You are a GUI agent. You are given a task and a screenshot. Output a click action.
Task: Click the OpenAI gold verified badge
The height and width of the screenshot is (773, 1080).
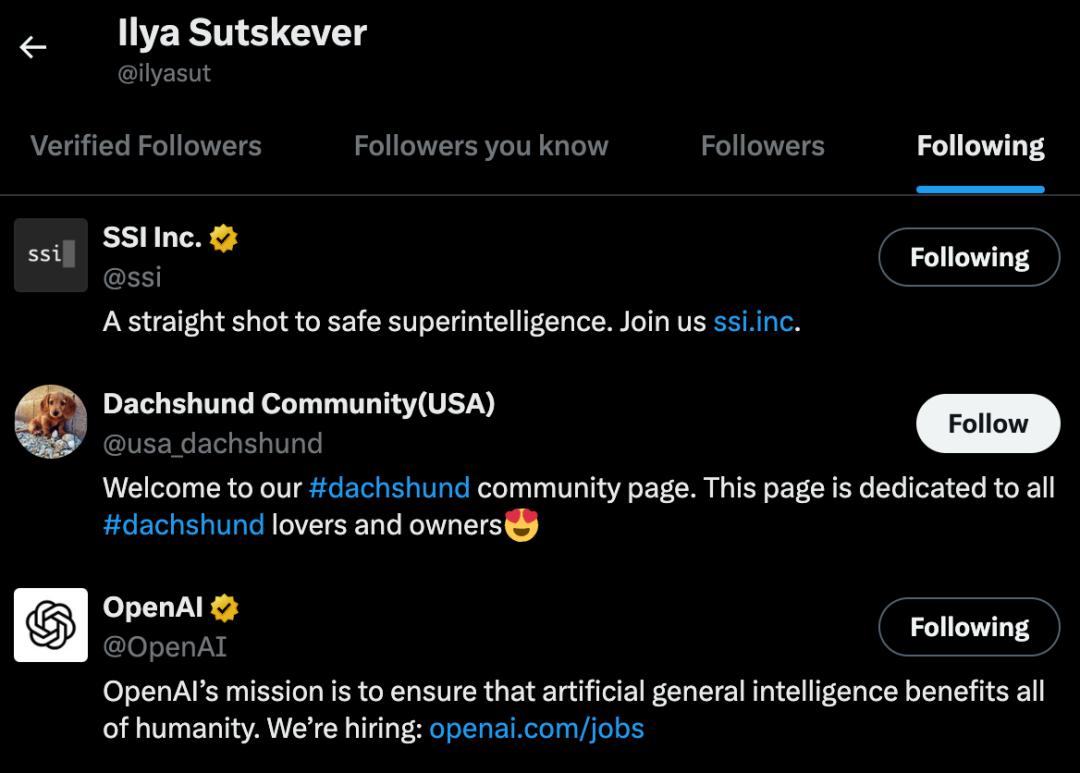(x=225, y=607)
